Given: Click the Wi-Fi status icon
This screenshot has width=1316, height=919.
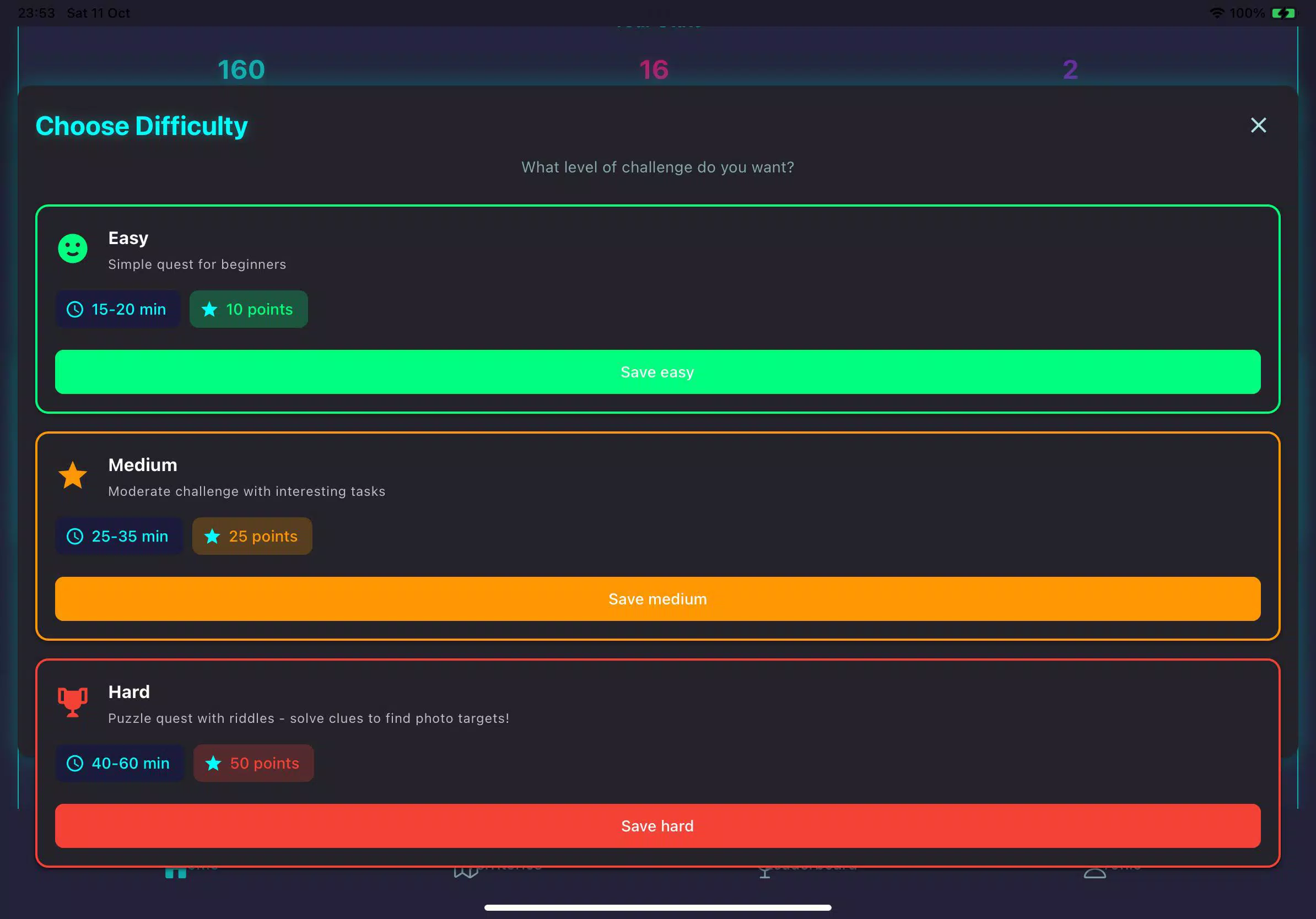Looking at the screenshot, I should (1216, 13).
